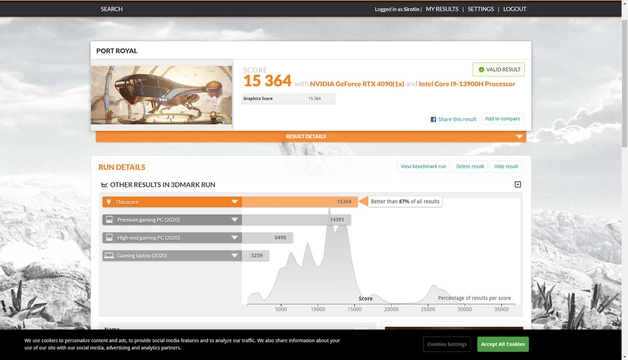Expand the This score dropdown arrow

coord(235,202)
